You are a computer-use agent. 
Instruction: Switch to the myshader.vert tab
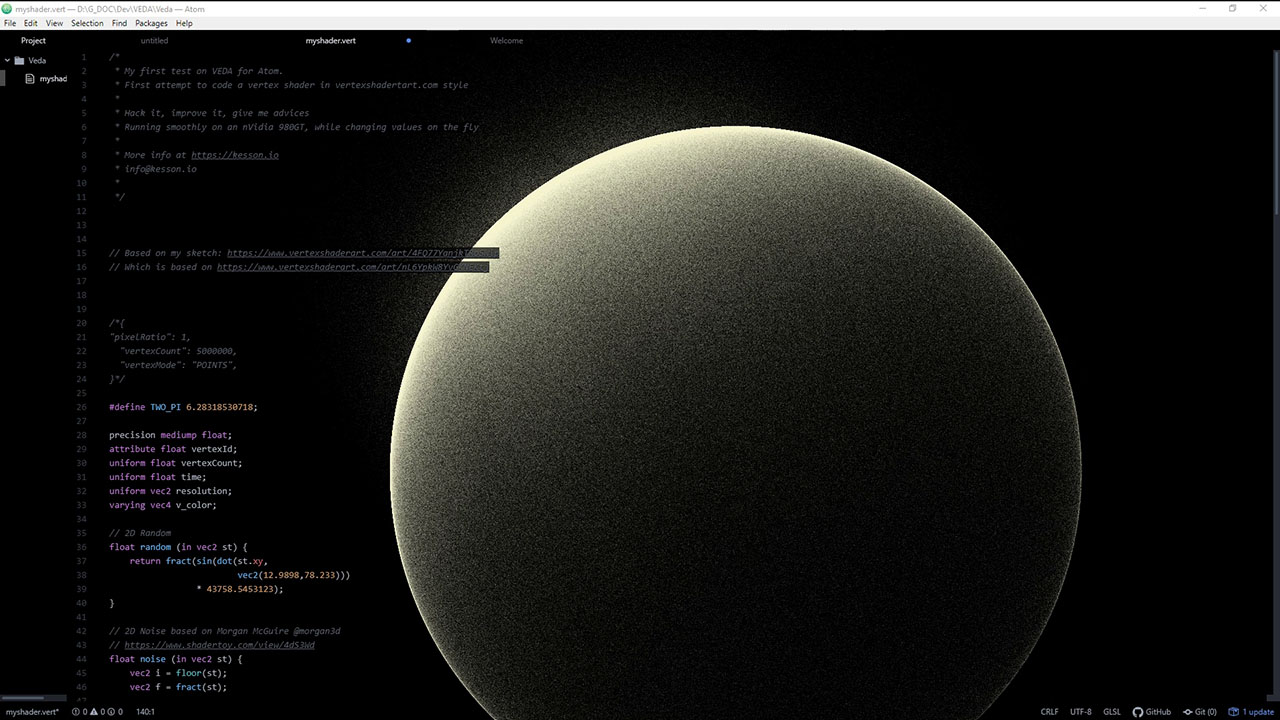(x=331, y=41)
